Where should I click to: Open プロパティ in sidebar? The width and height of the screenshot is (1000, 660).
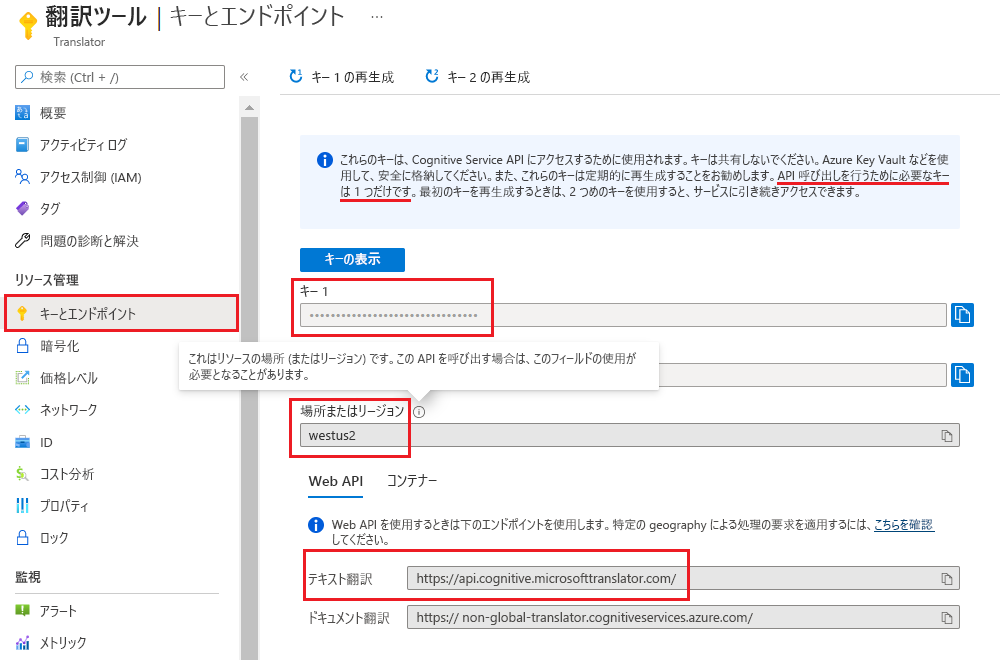(x=64, y=506)
